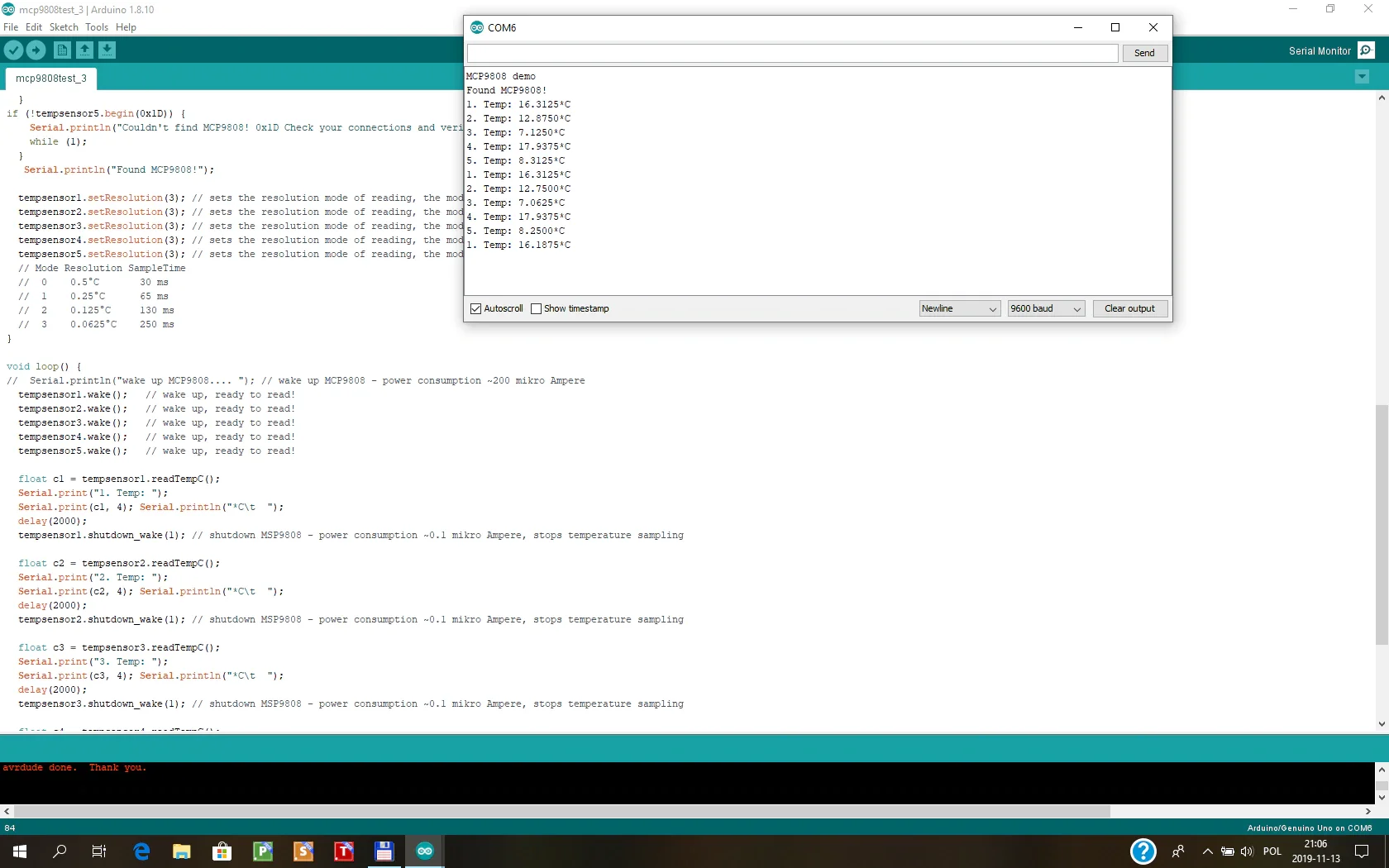This screenshot has height=868, width=1389.
Task: Click the horizontal scrollbar at the bottom
Action: [562, 812]
